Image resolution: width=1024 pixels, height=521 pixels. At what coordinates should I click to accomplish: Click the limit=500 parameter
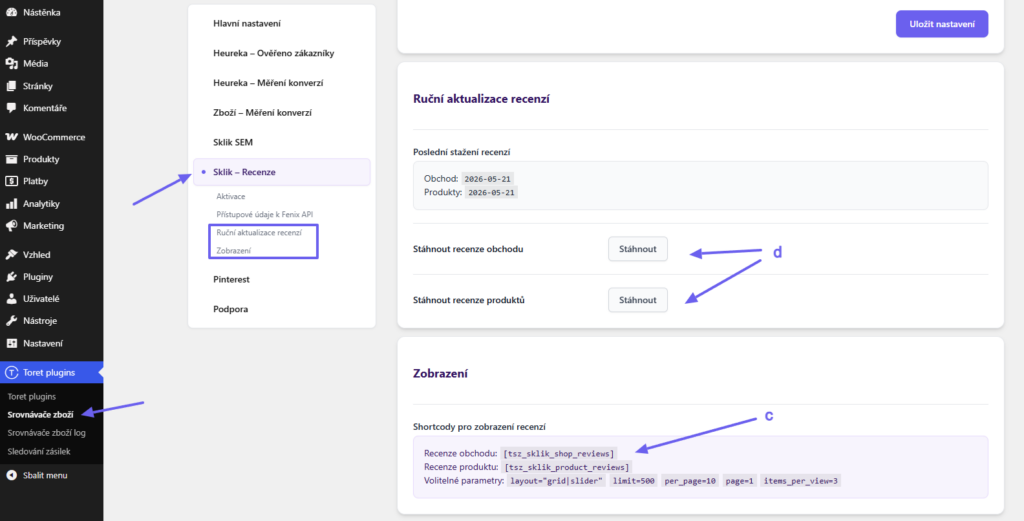pyautogui.click(x=633, y=481)
